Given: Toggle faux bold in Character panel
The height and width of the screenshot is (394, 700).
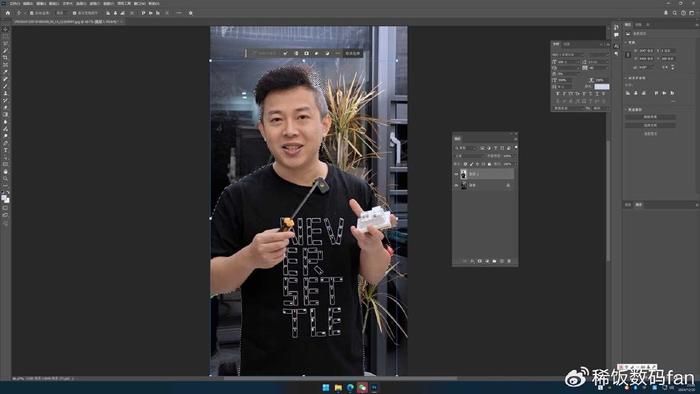Looking at the screenshot, I should tap(558, 94).
